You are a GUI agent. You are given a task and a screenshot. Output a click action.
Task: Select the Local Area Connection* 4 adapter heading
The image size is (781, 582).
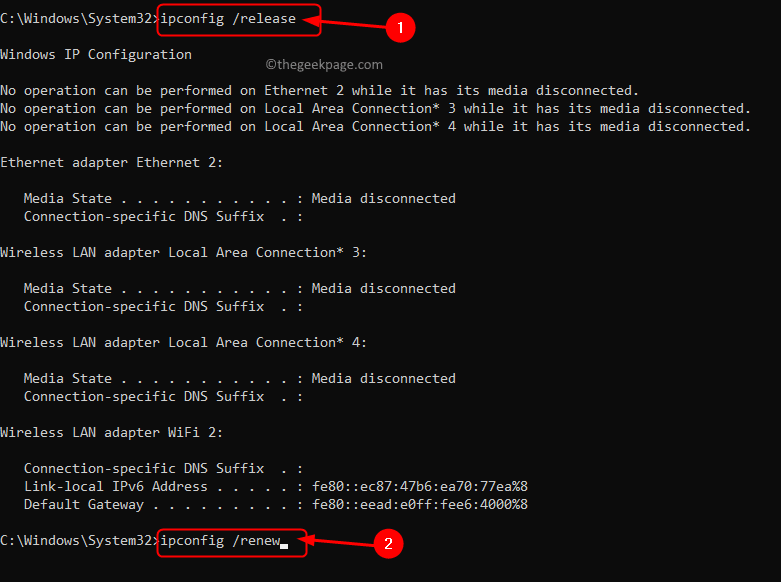point(183,343)
